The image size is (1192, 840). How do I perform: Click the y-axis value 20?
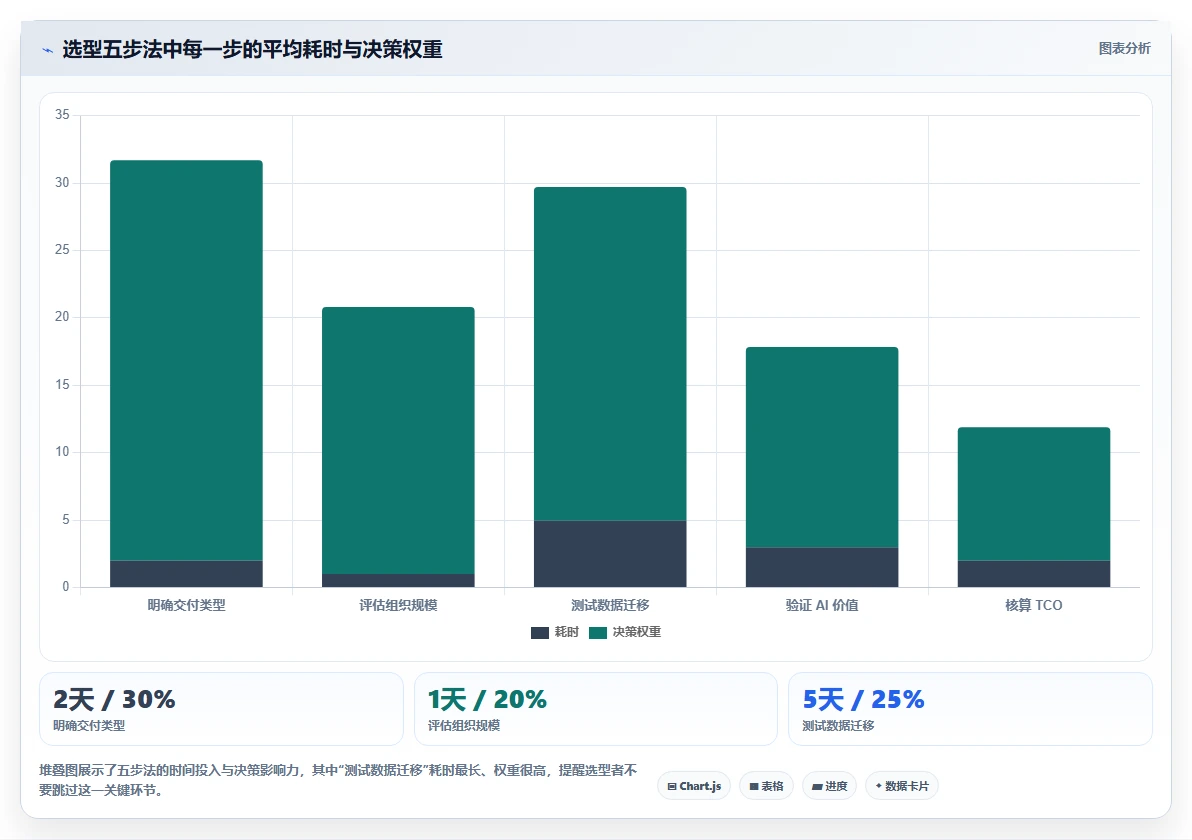click(62, 317)
